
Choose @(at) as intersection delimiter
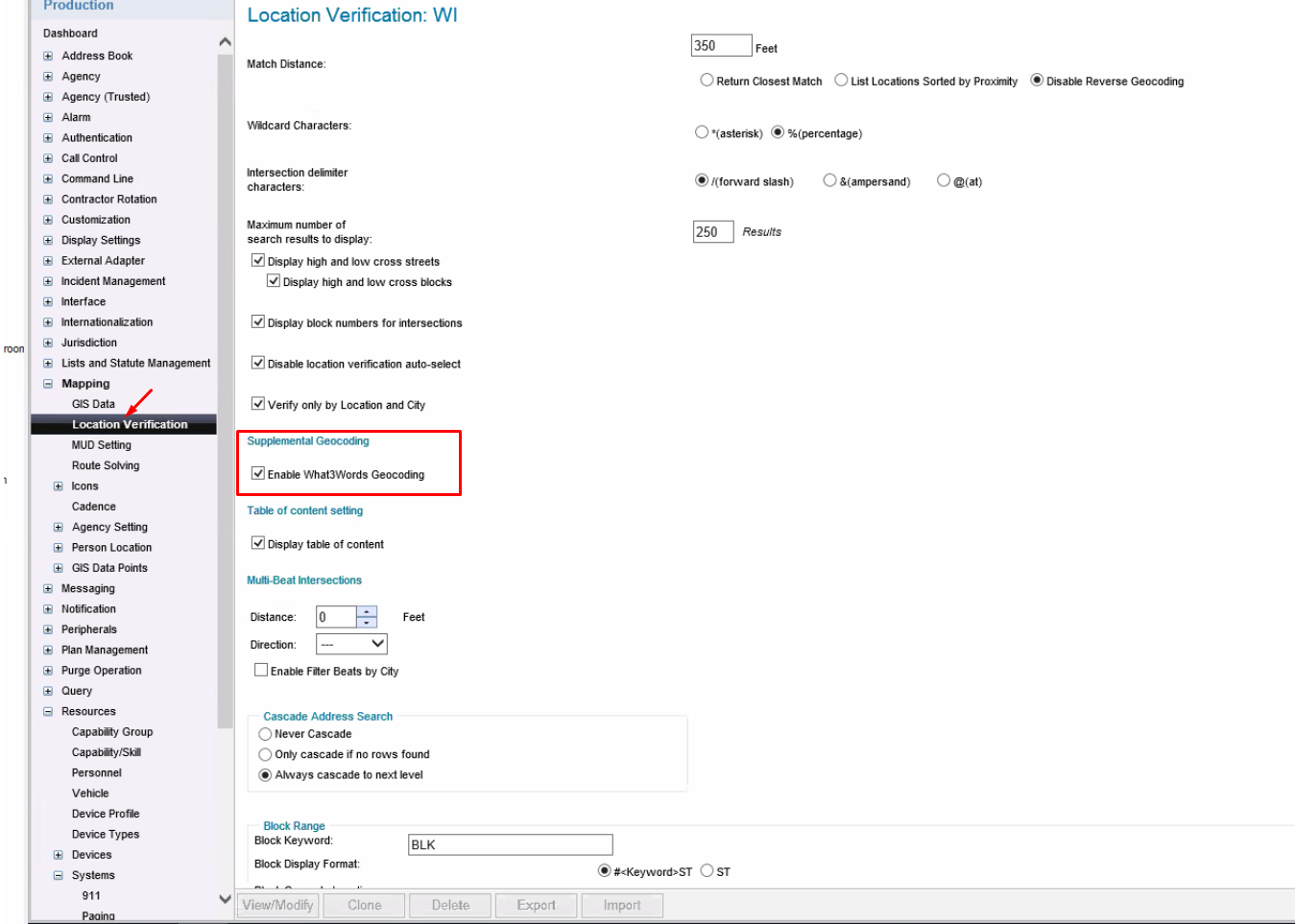944,180
